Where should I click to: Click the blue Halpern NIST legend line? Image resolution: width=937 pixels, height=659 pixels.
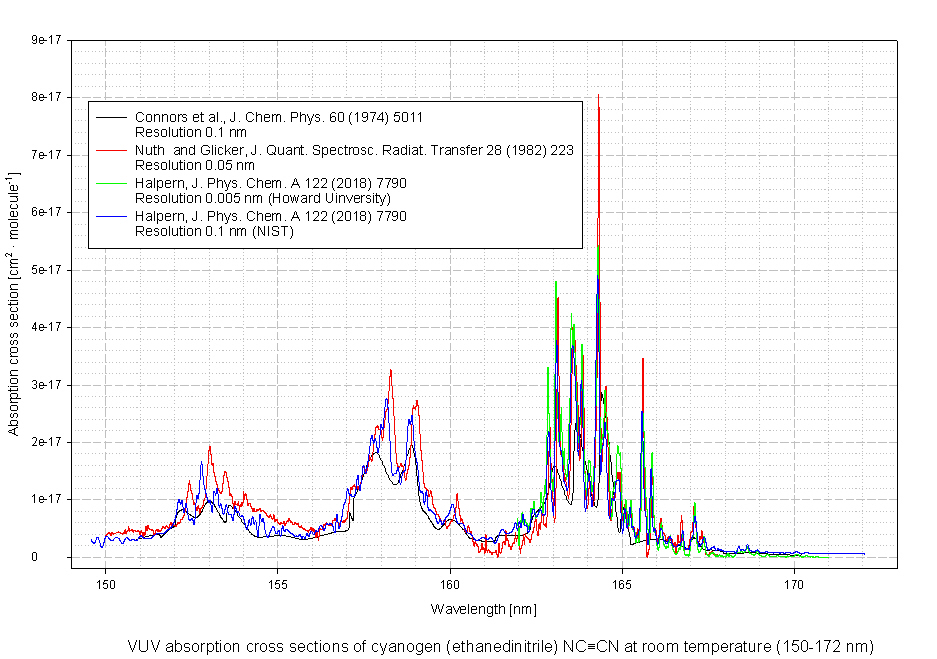(x=112, y=216)
